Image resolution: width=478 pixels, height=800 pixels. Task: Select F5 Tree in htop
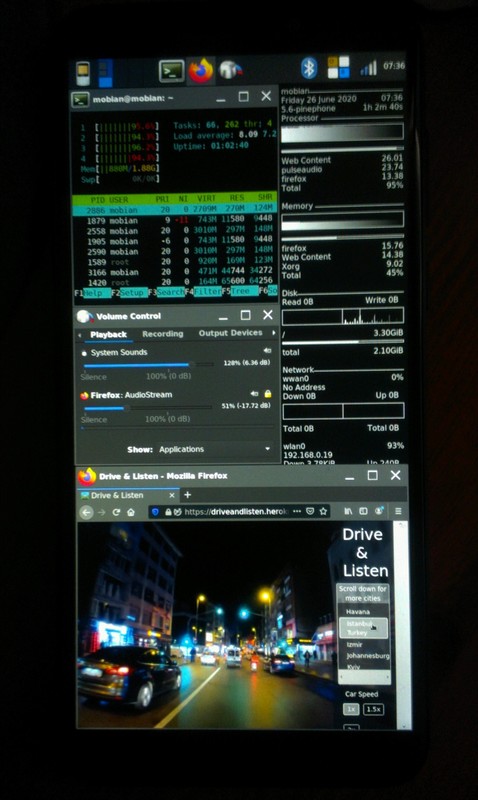[240, 291]
